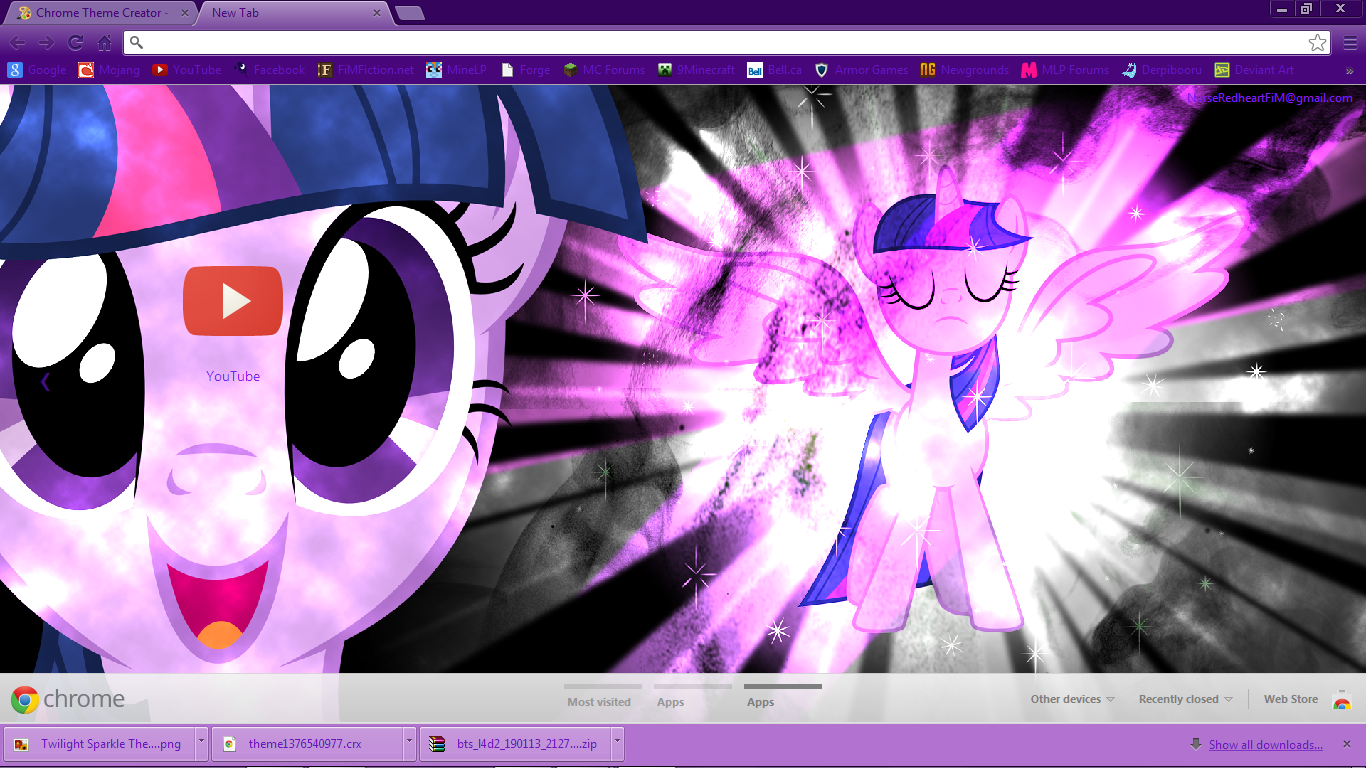This screenshot has height=768, width=1366.
Task: Click the Chrome logo in footer
Action: pos(68,699)
